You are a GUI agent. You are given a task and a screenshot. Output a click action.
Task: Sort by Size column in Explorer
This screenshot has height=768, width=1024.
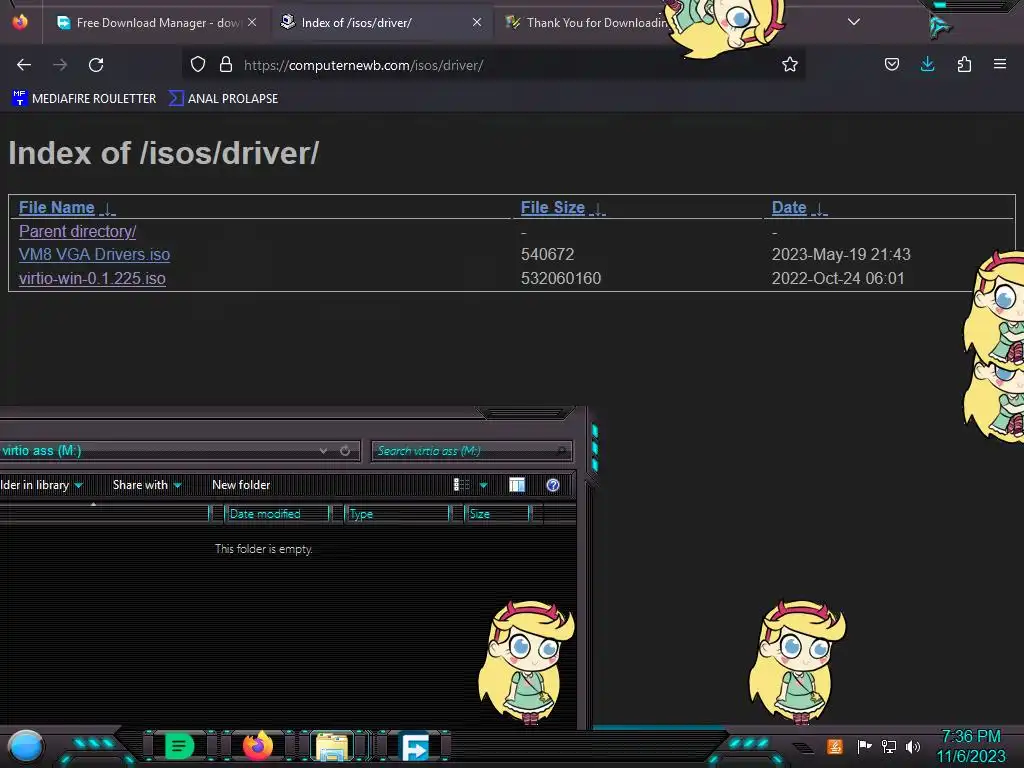pyautogui.click(x=497, y=514)
